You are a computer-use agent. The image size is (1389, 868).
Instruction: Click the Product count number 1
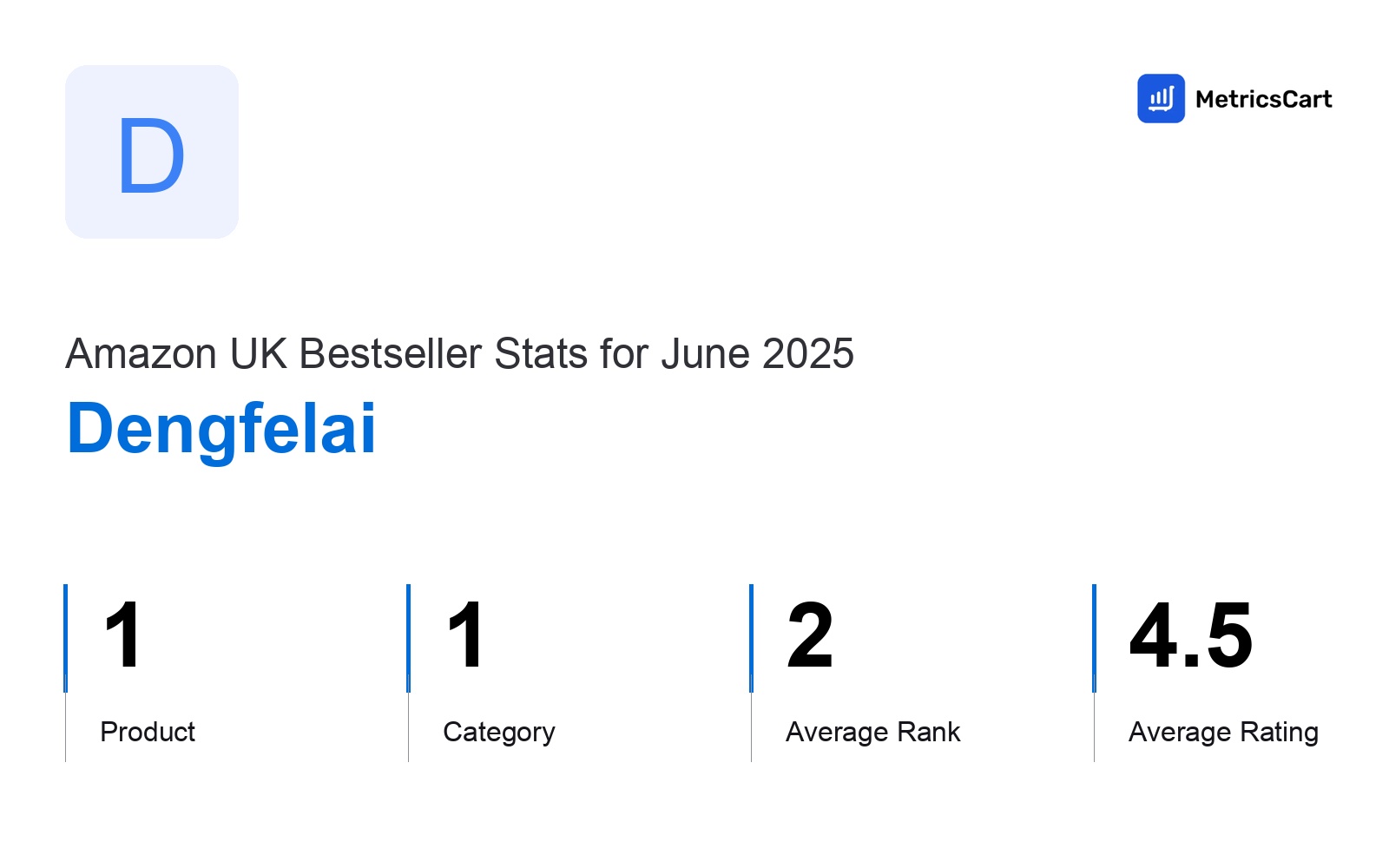pyautogui.click(x=122, y=635)
